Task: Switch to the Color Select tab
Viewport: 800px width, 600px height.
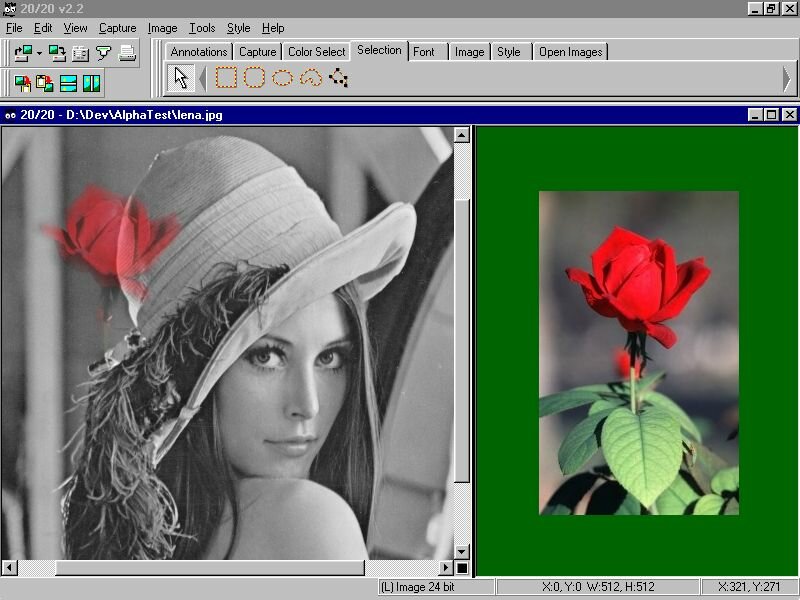Action: pyautogui.click(x=316, y=51)
